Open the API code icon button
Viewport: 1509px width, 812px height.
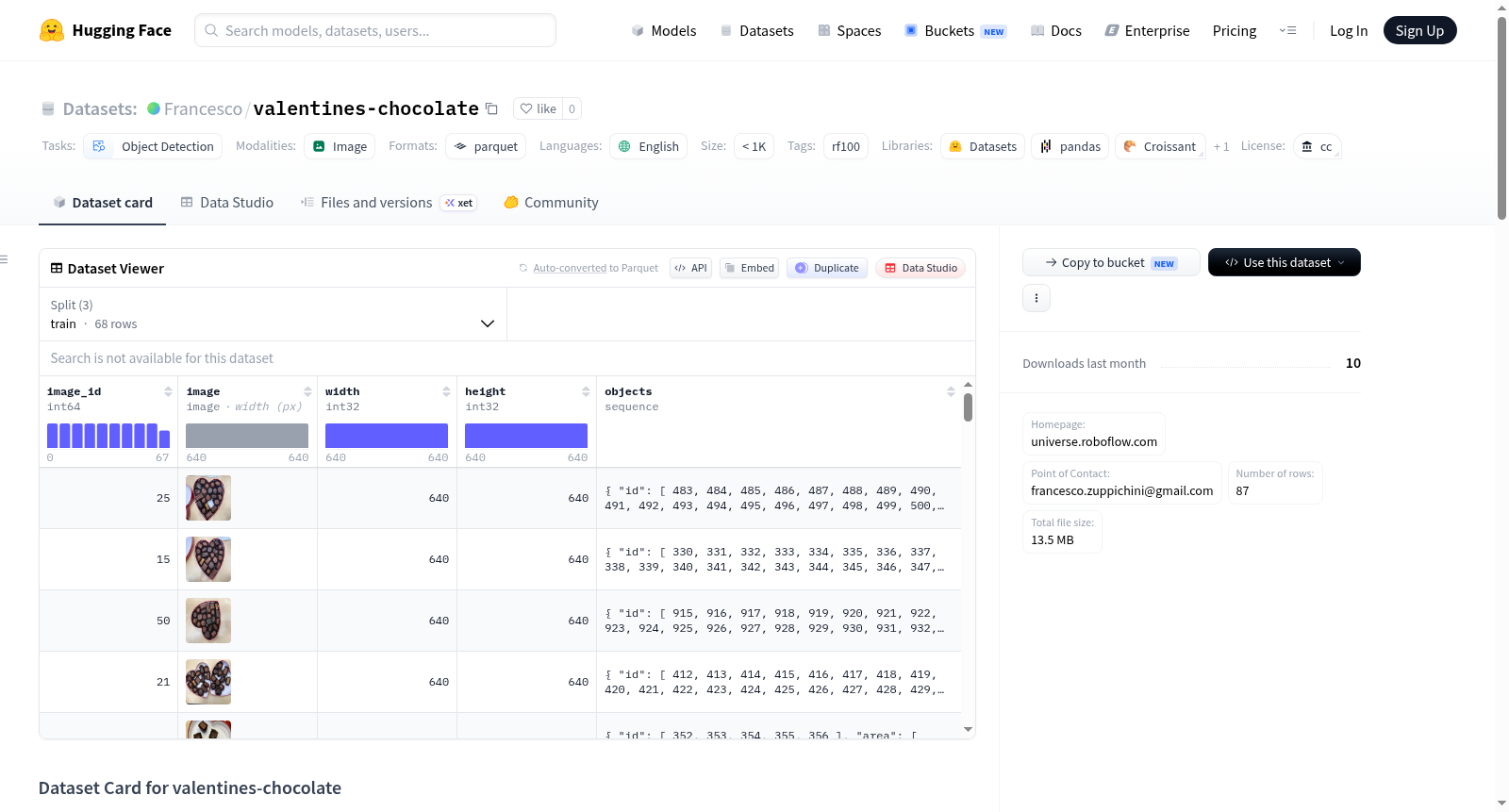690,268
